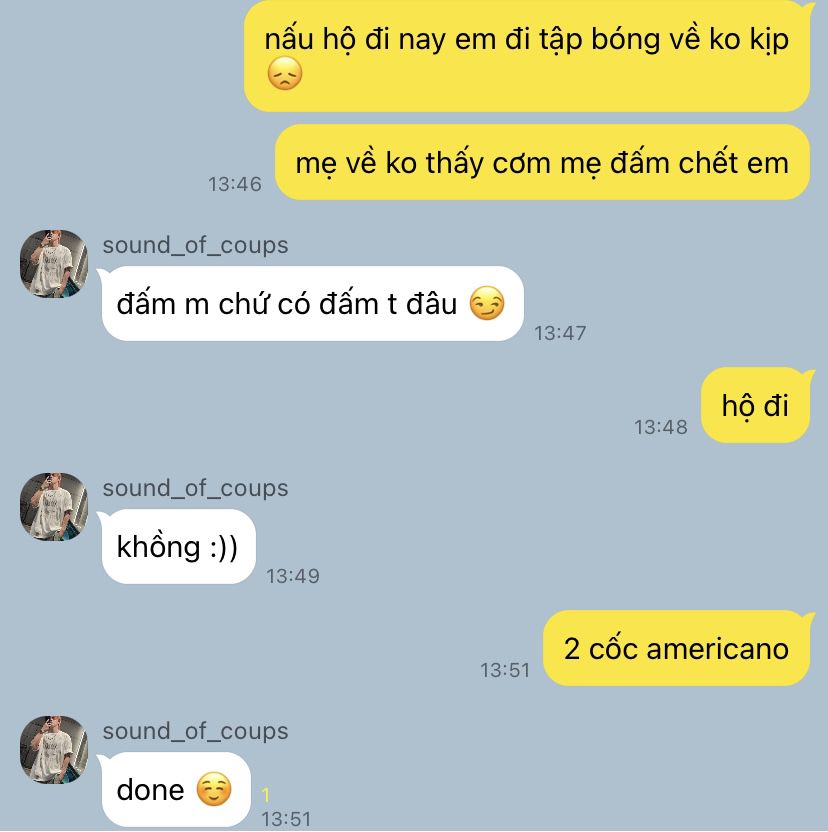Click the blushing smile emoji next to "done"

[x=214, y=790]
